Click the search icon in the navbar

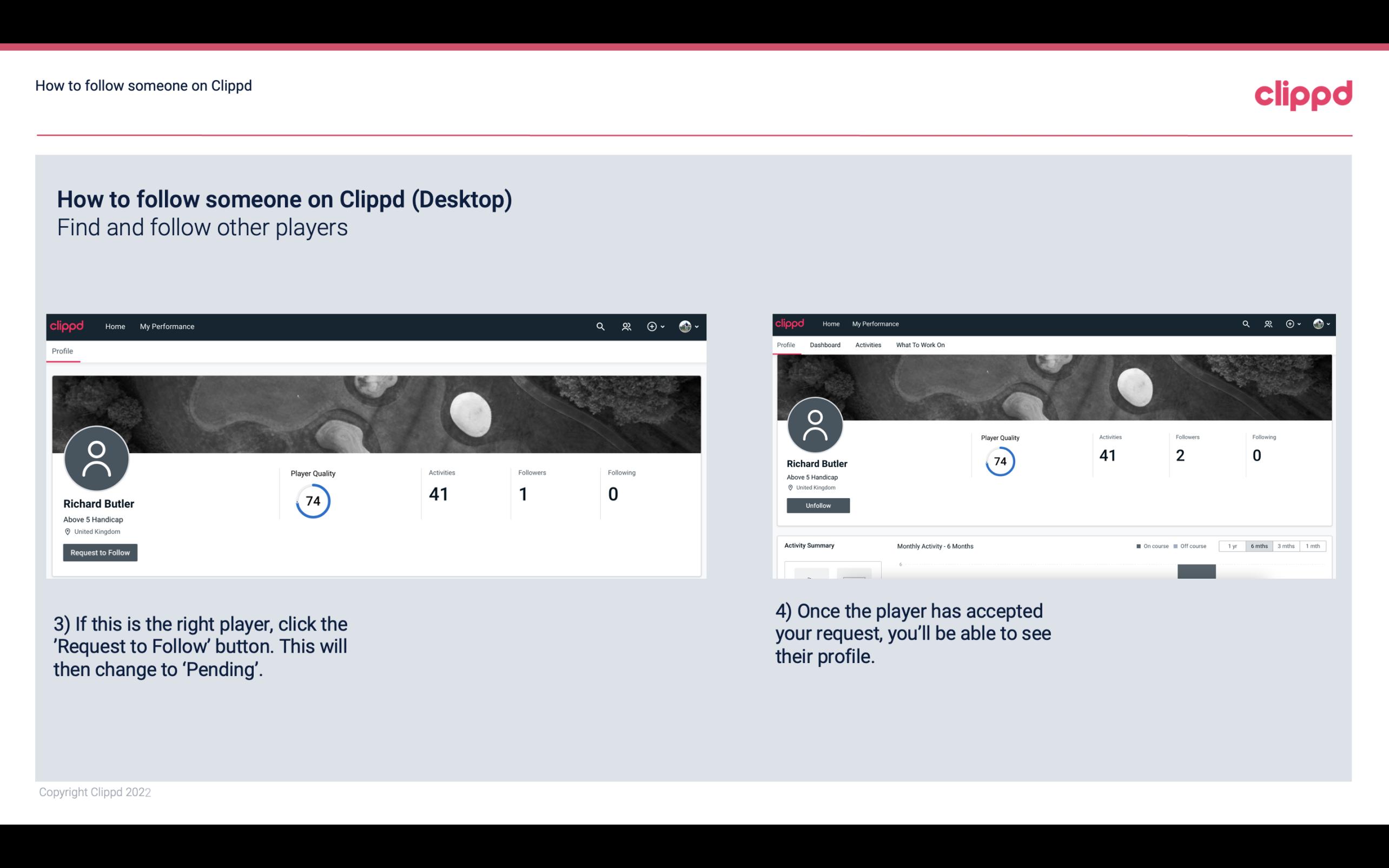[598, 326]
